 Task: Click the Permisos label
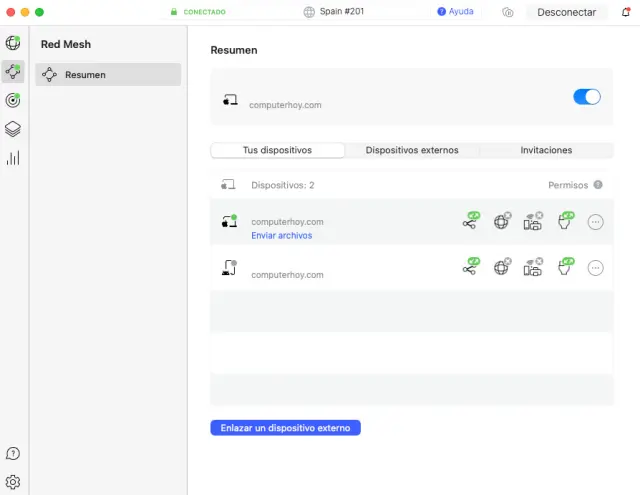(568, 185)
